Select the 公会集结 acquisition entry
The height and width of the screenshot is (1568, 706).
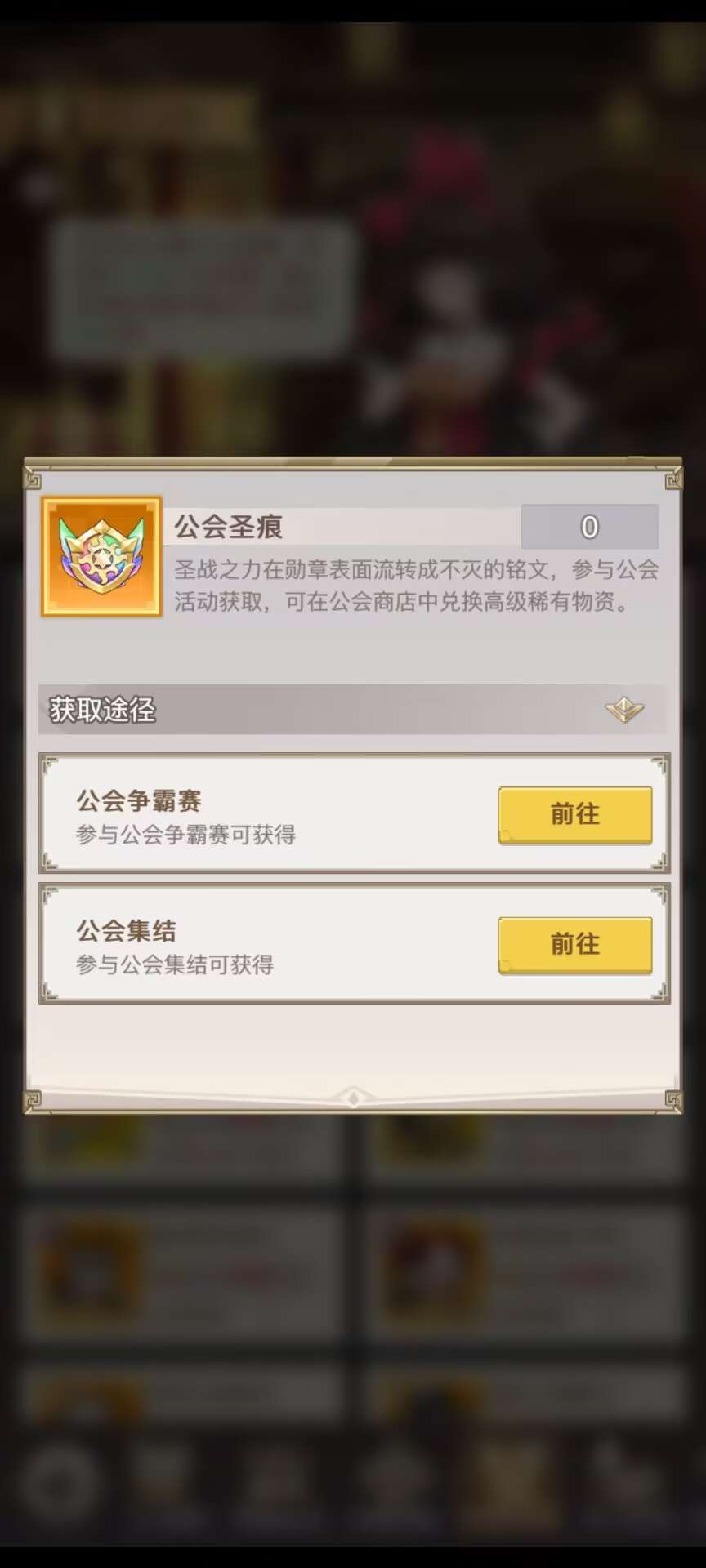click(355, 943)
